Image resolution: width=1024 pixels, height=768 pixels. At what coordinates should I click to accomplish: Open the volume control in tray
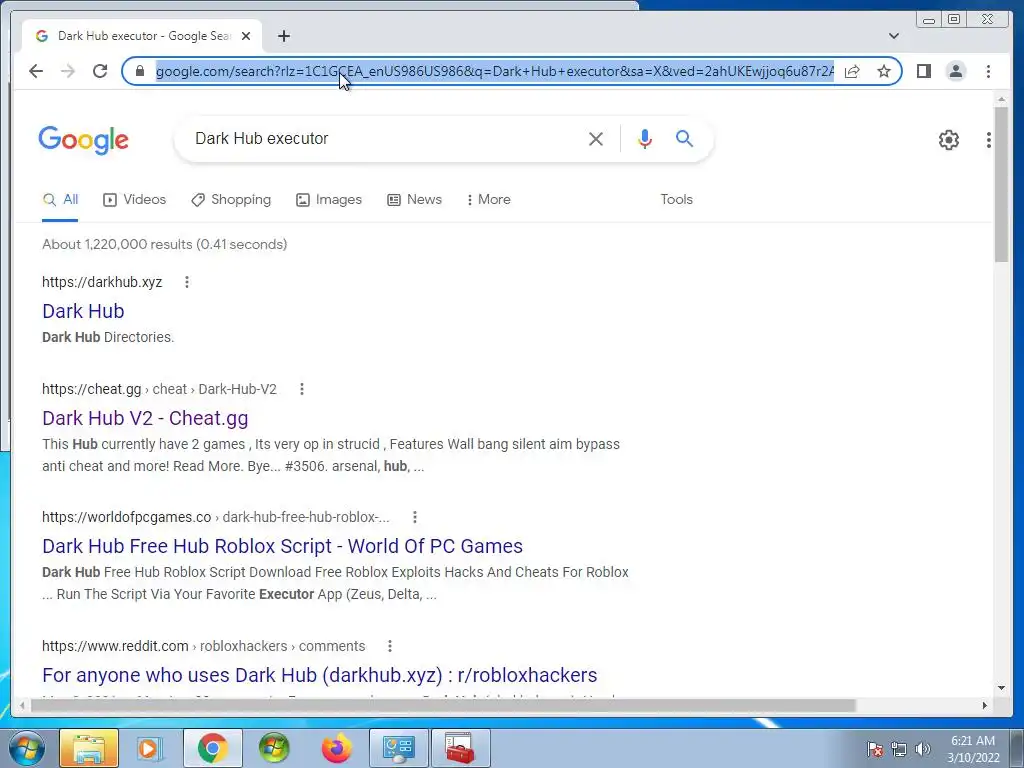(923, 749)
